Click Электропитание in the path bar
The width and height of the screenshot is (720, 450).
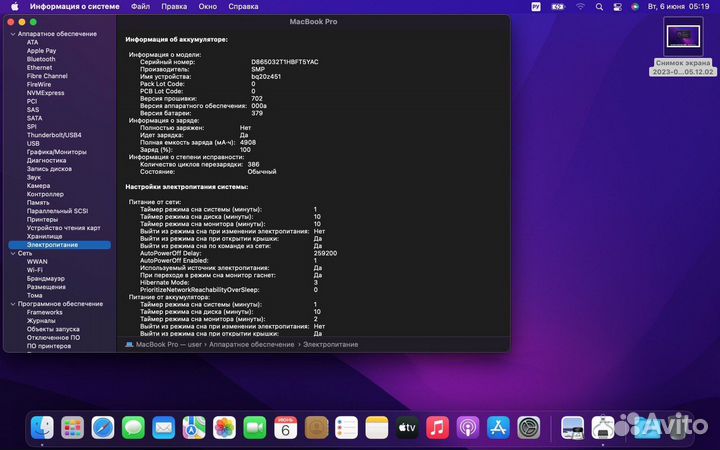pyautogui.click(x=331, y=344)
